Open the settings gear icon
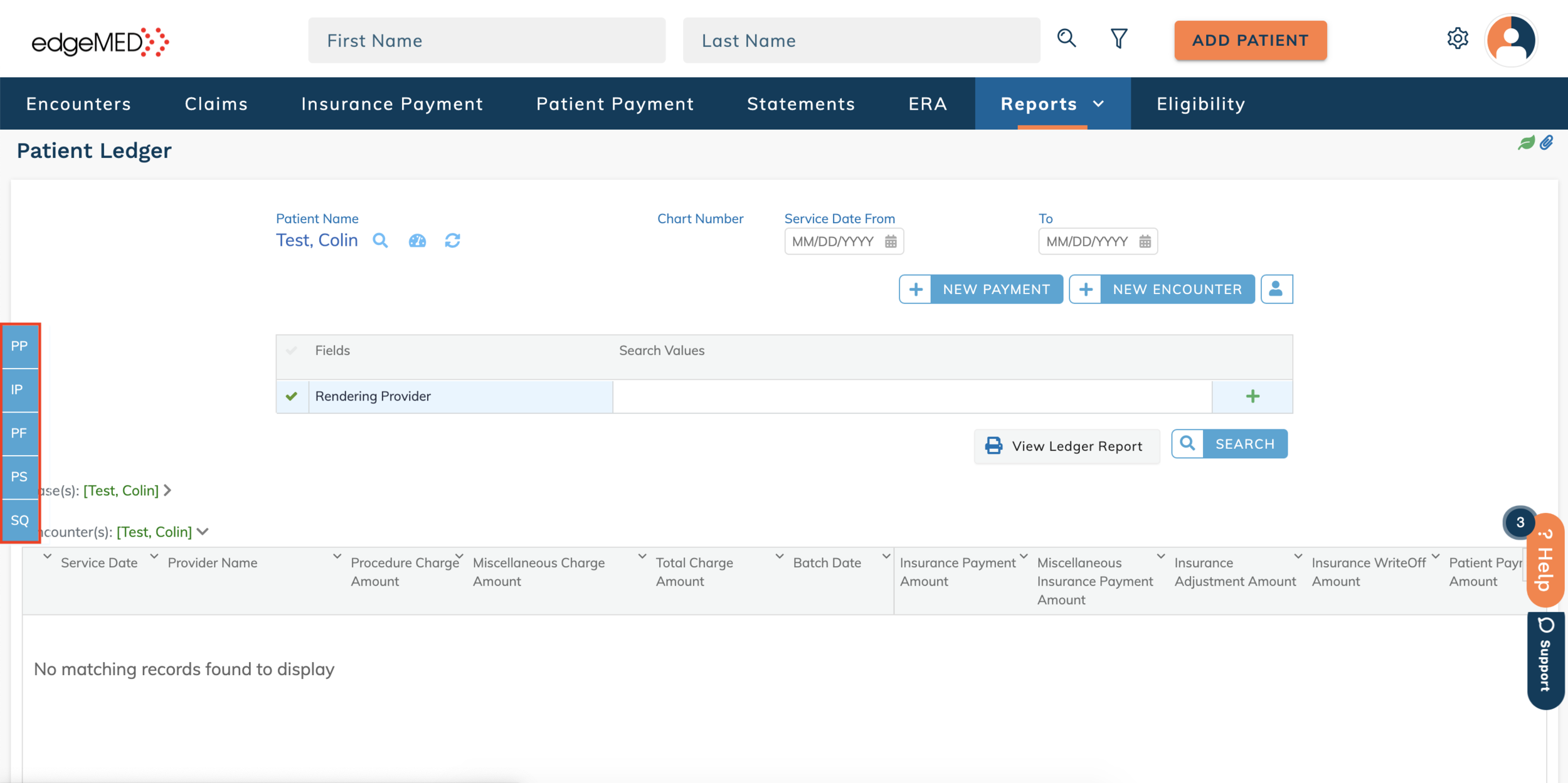 [x=1458, y=39]
